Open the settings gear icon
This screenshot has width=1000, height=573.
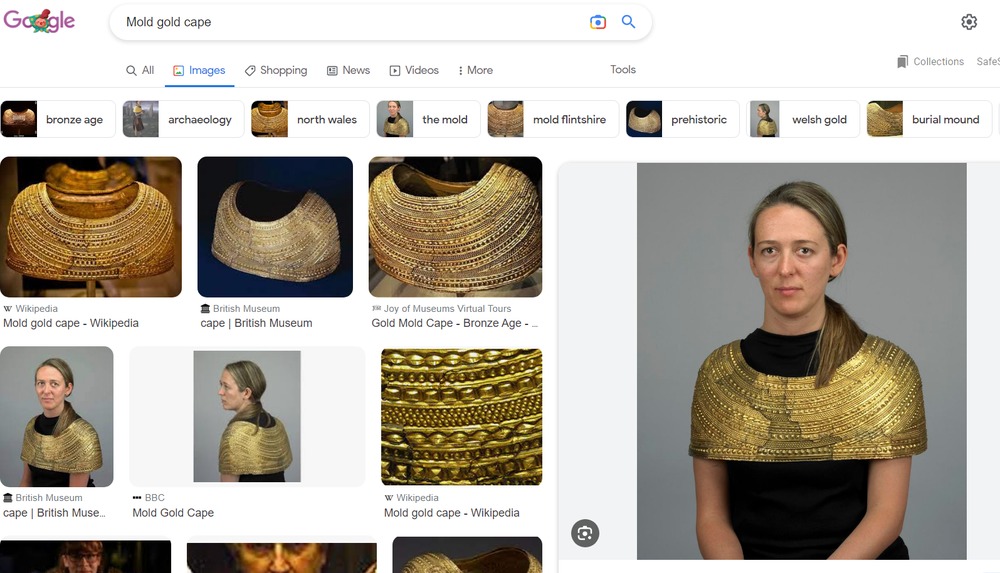pyautogui.click(x=968, y=22)
